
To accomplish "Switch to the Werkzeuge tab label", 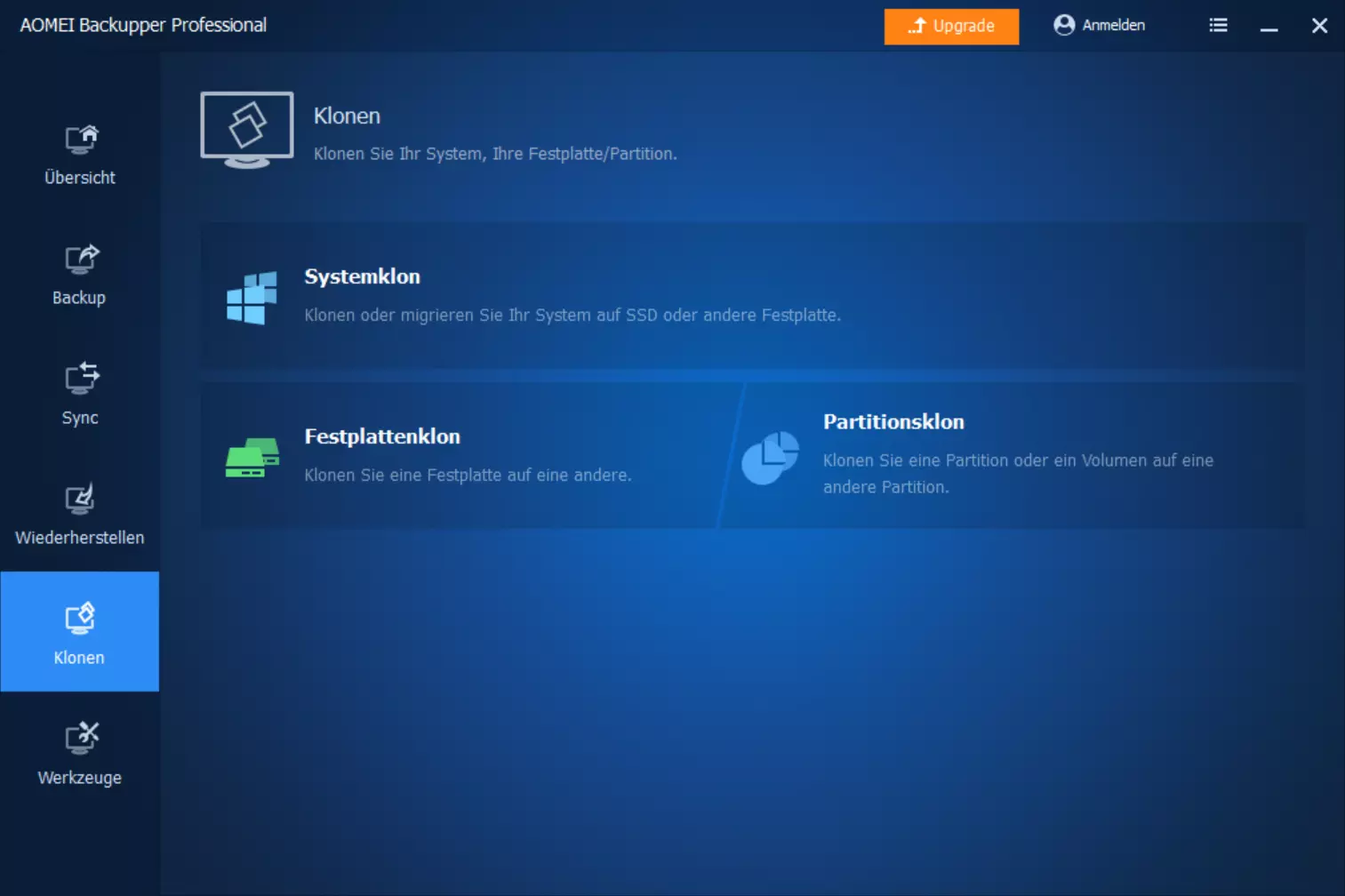I will [80, 778].
